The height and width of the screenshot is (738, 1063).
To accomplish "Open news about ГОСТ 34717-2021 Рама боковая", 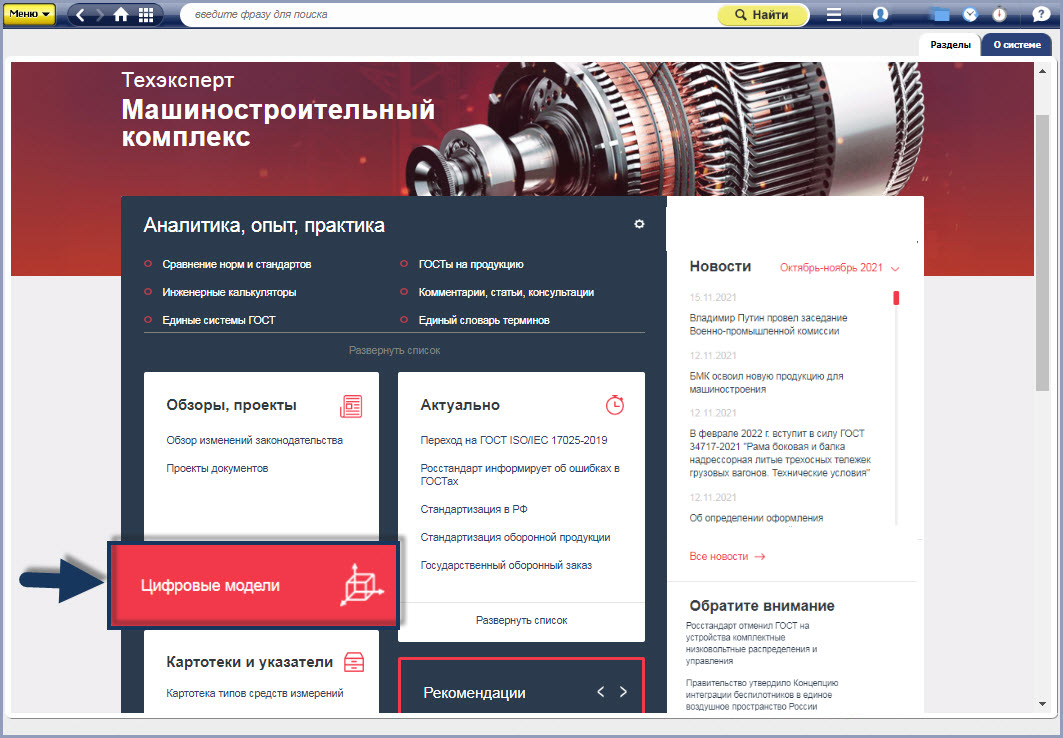I will [x=780, y=453].
